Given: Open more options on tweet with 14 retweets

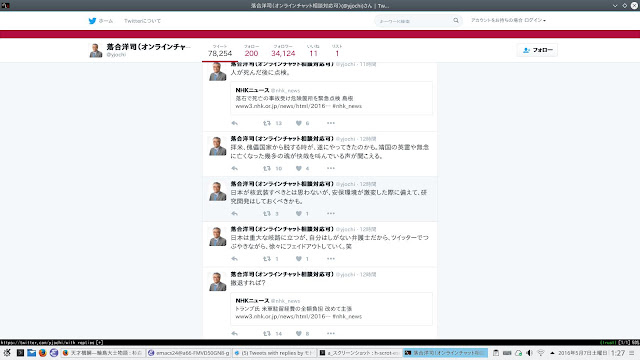Looking at the screenshot, I should (x=331, y=333).
